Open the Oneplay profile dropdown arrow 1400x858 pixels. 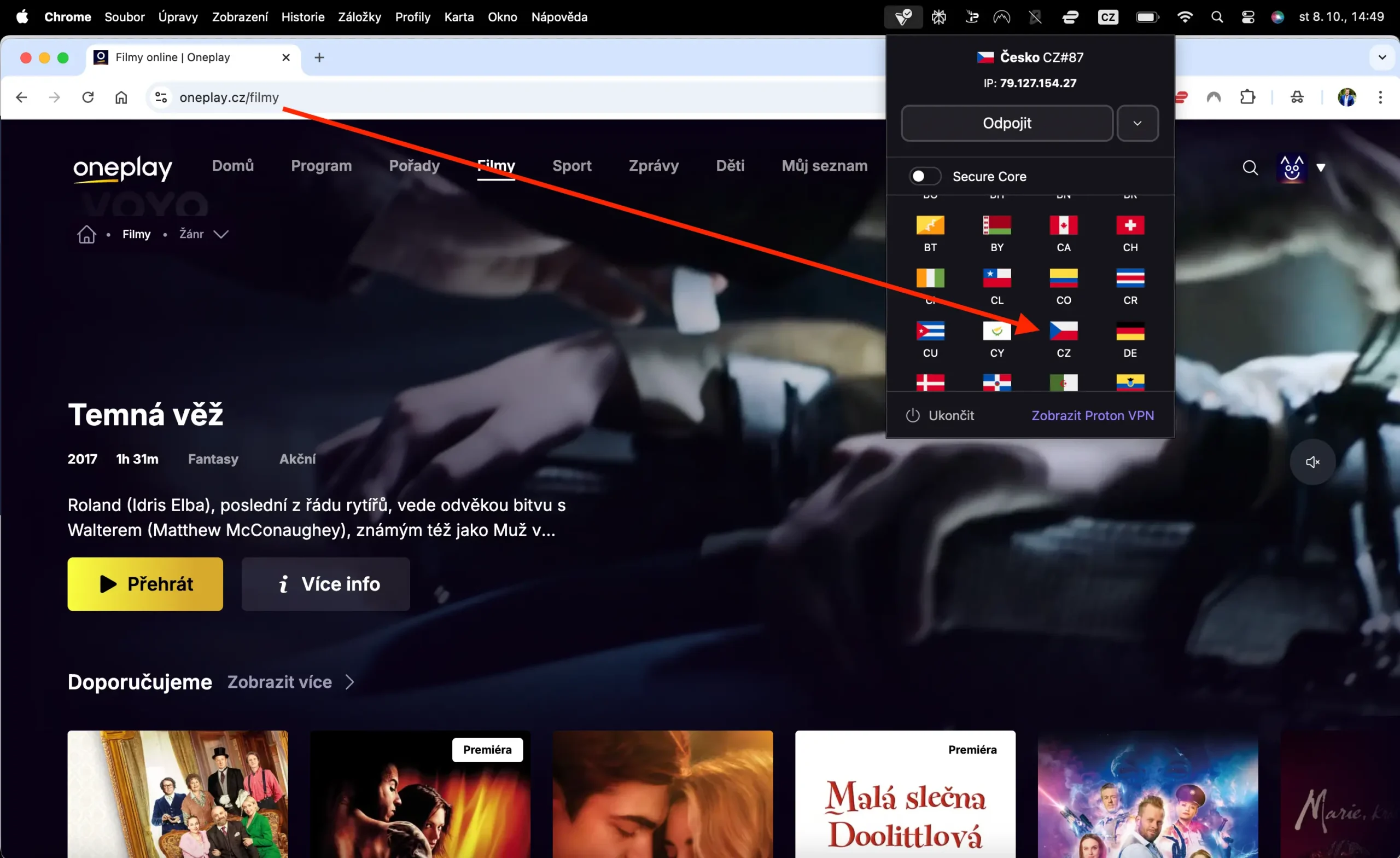pyautogui.click(x=1322, y=167)
